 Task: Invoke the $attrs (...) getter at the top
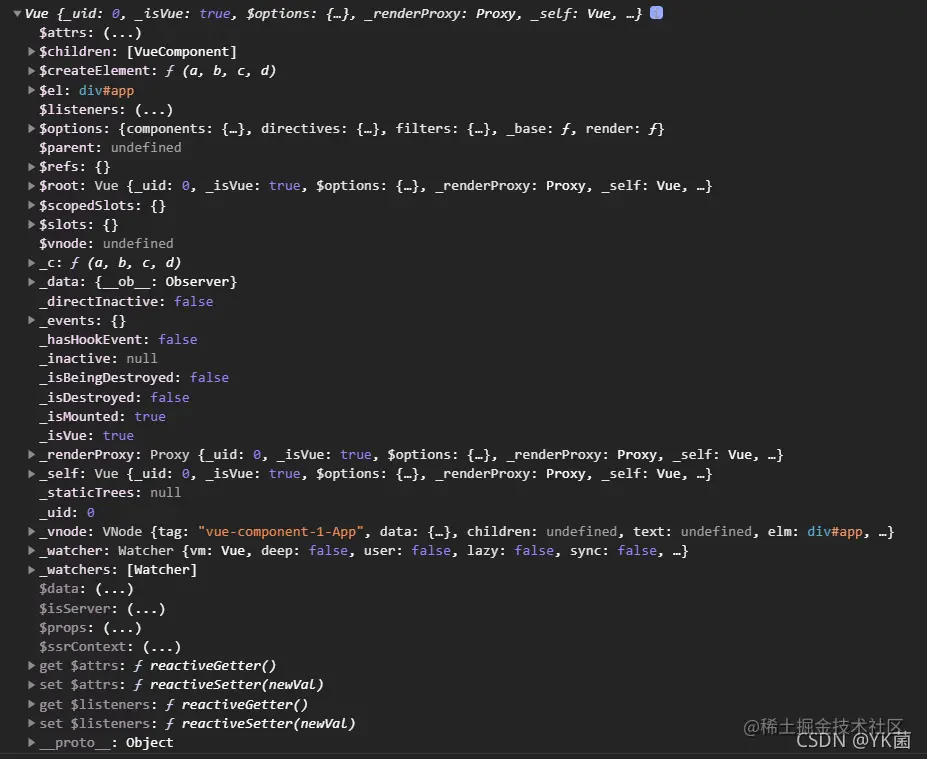122,33
